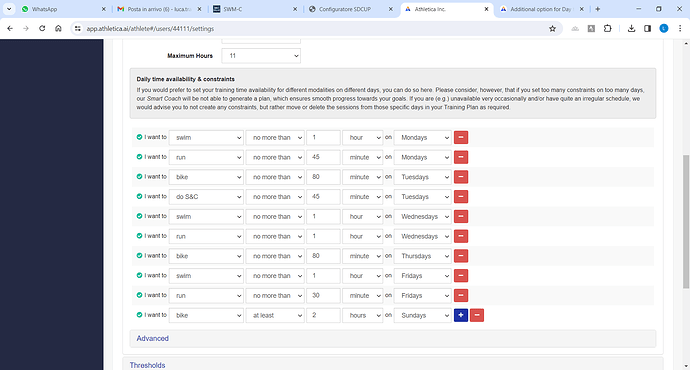Viewport: 690px width, 370px height.
Task: Add a new constraint with blue plus button
Action: [x=461, y=315]
